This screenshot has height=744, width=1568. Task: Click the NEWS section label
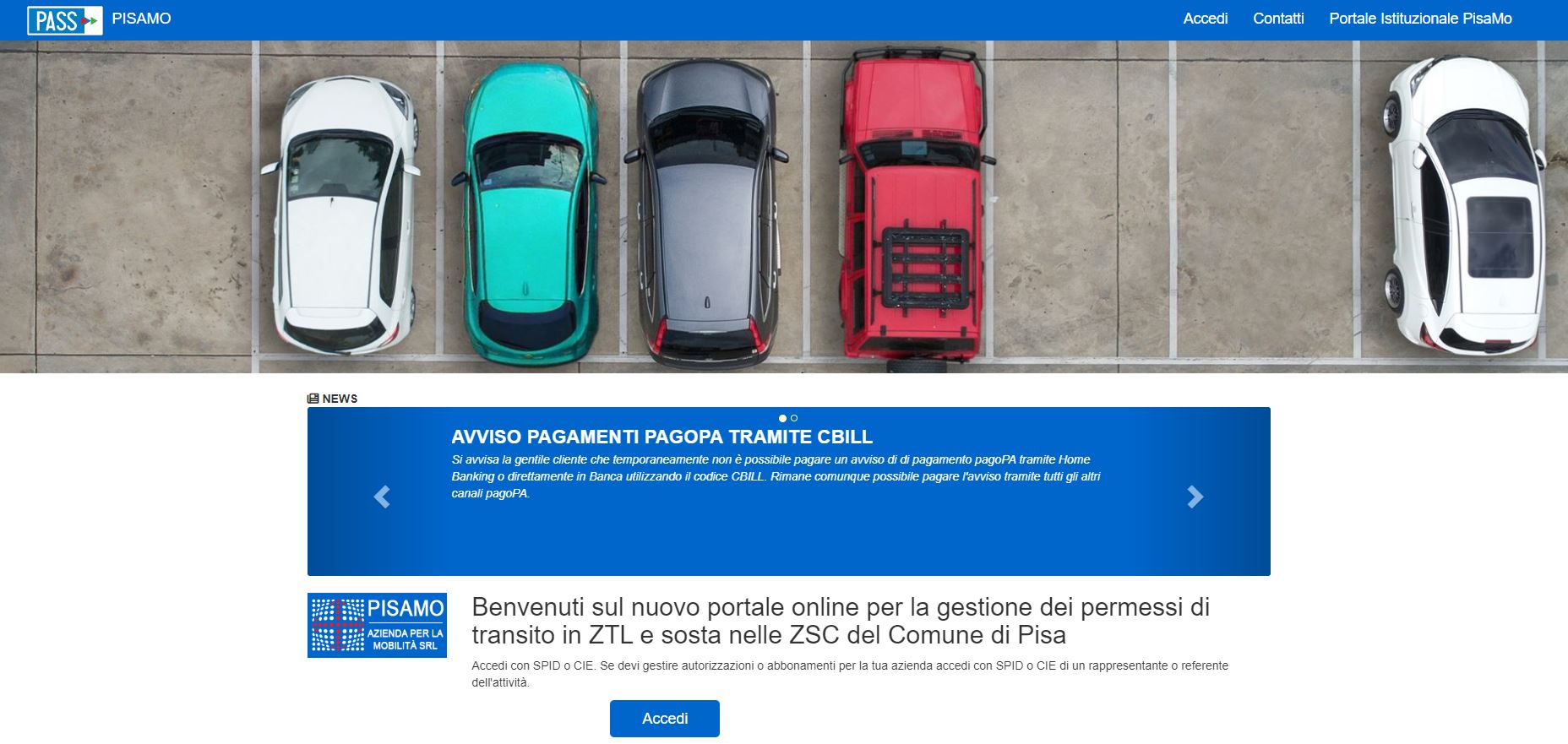click(340, 399)
